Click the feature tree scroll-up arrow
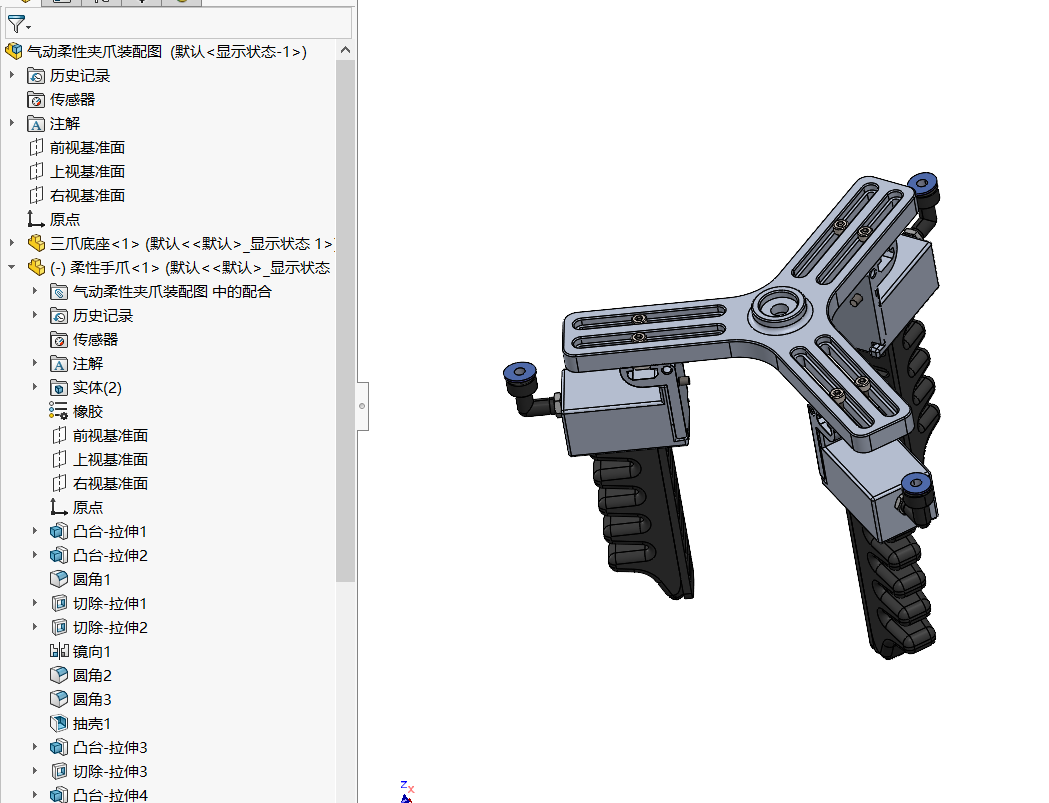Viewport: 1049px width, 803px height. click(x=345, y=50)
